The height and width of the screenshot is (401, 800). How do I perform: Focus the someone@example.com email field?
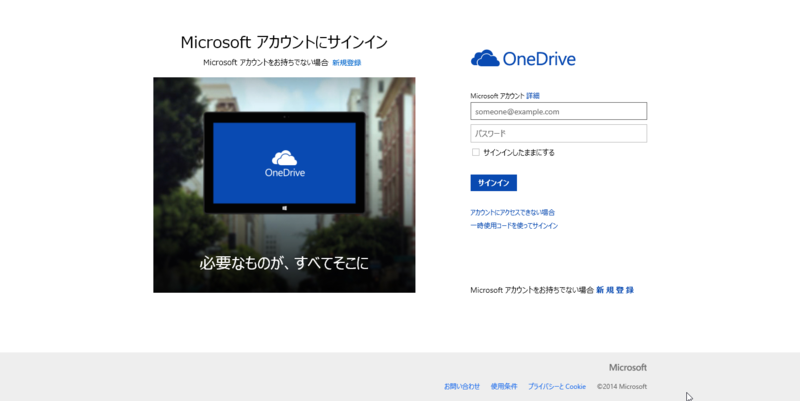(x=559, y=111)
